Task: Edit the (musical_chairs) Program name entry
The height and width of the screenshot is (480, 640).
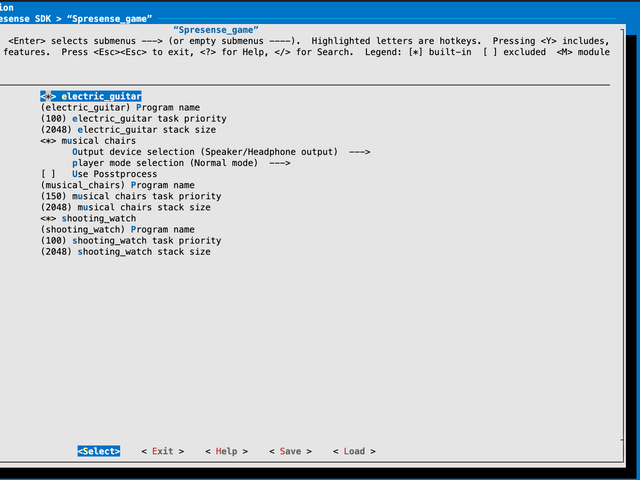Action: (118, 185)
